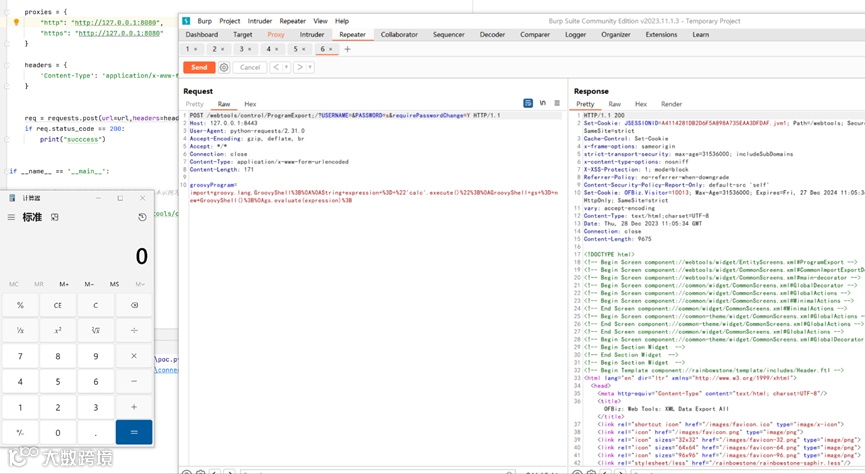
Task: Switch to the Proxy tab
Action: click(x=276, y=34)
